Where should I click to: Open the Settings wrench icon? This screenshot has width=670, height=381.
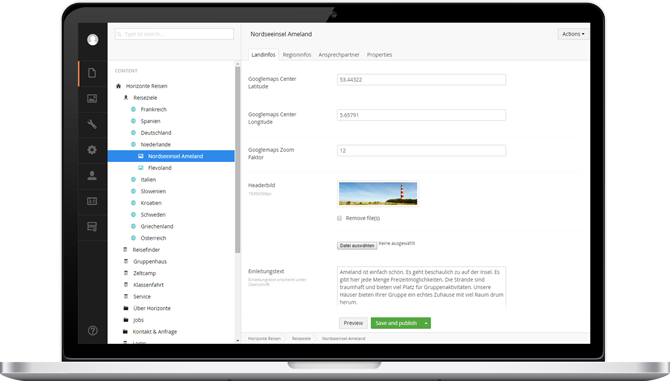(x=92, y=124)
